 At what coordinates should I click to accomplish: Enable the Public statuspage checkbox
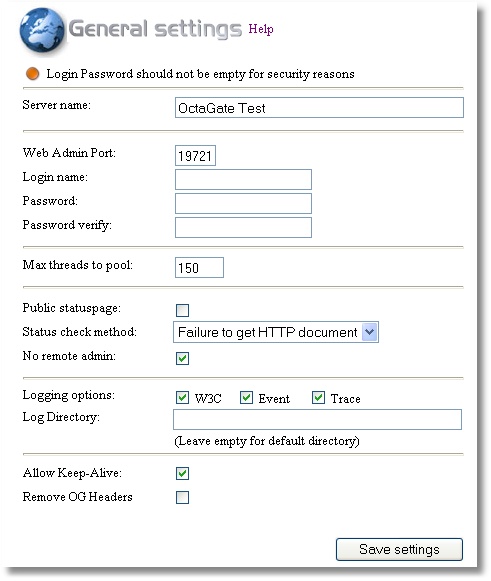(182, 310)
